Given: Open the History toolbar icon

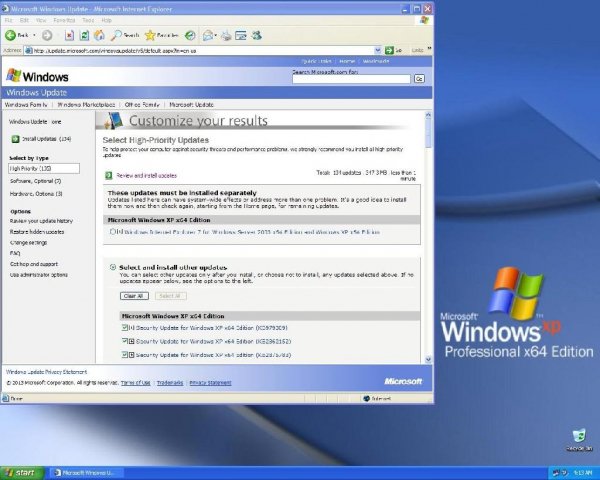Looking at the screenshot, I should click(x=190, y=36).
